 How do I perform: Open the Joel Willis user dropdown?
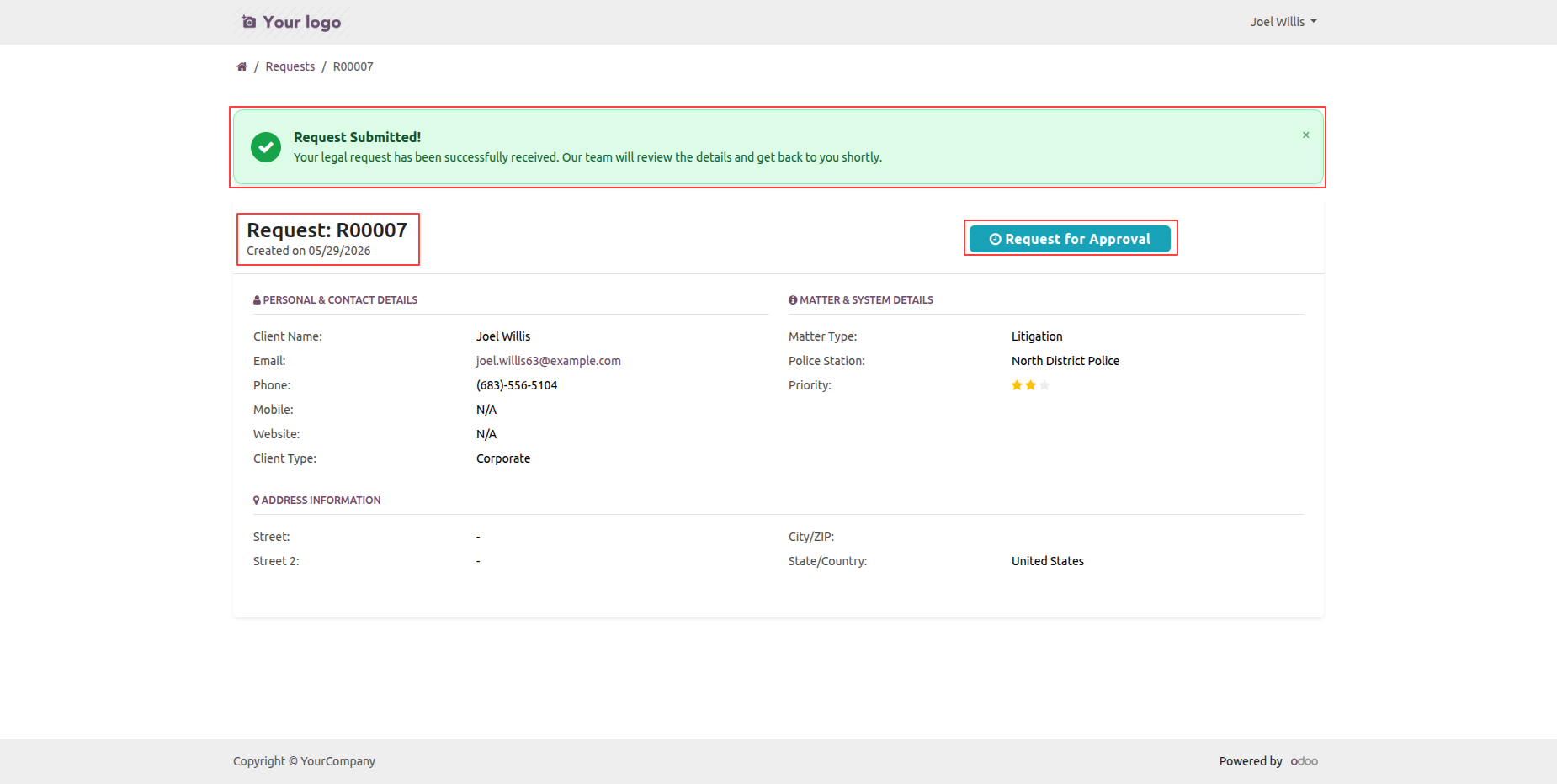coord(1283,22)
